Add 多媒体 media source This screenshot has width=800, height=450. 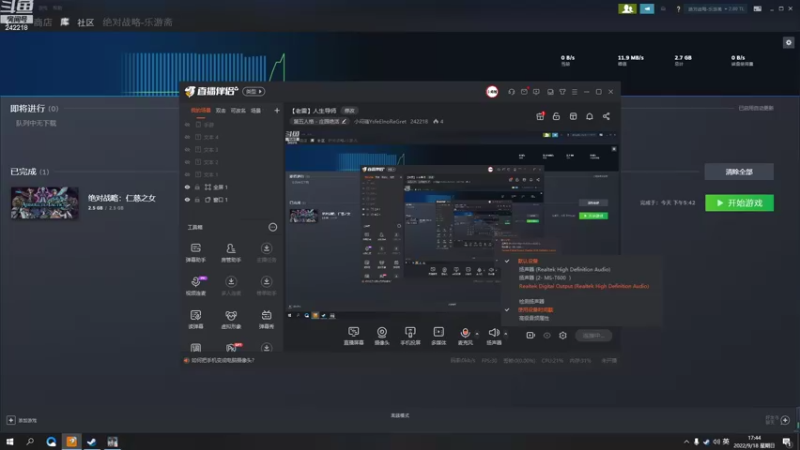tap(438, 336)
